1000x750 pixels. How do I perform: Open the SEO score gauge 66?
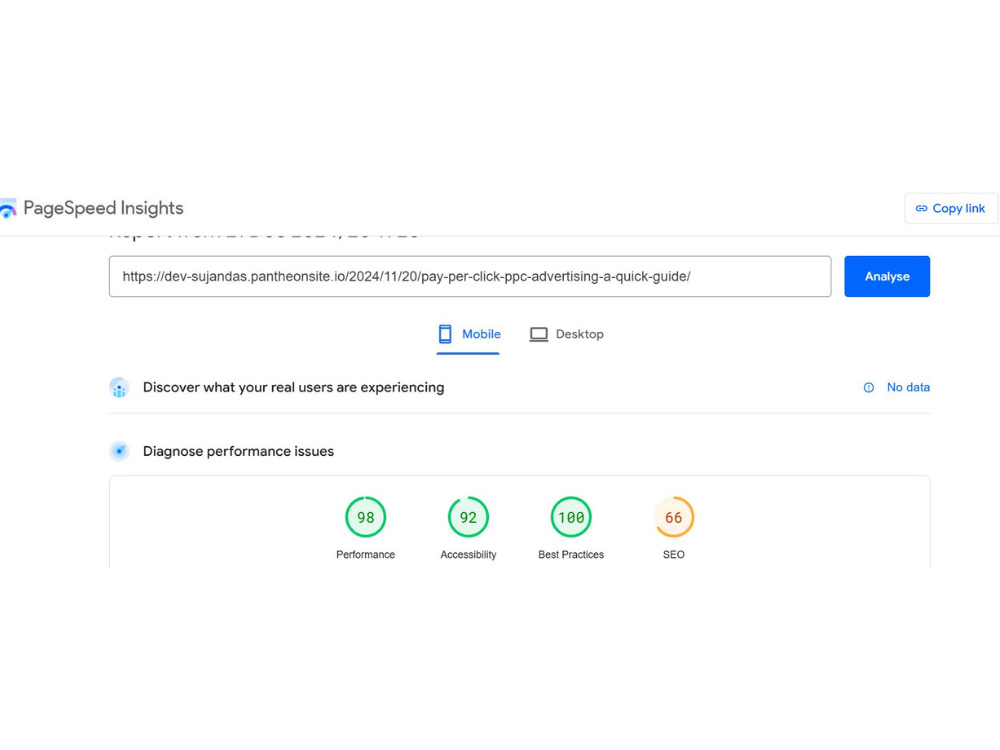pyautogui.click(x=673, y=517)
